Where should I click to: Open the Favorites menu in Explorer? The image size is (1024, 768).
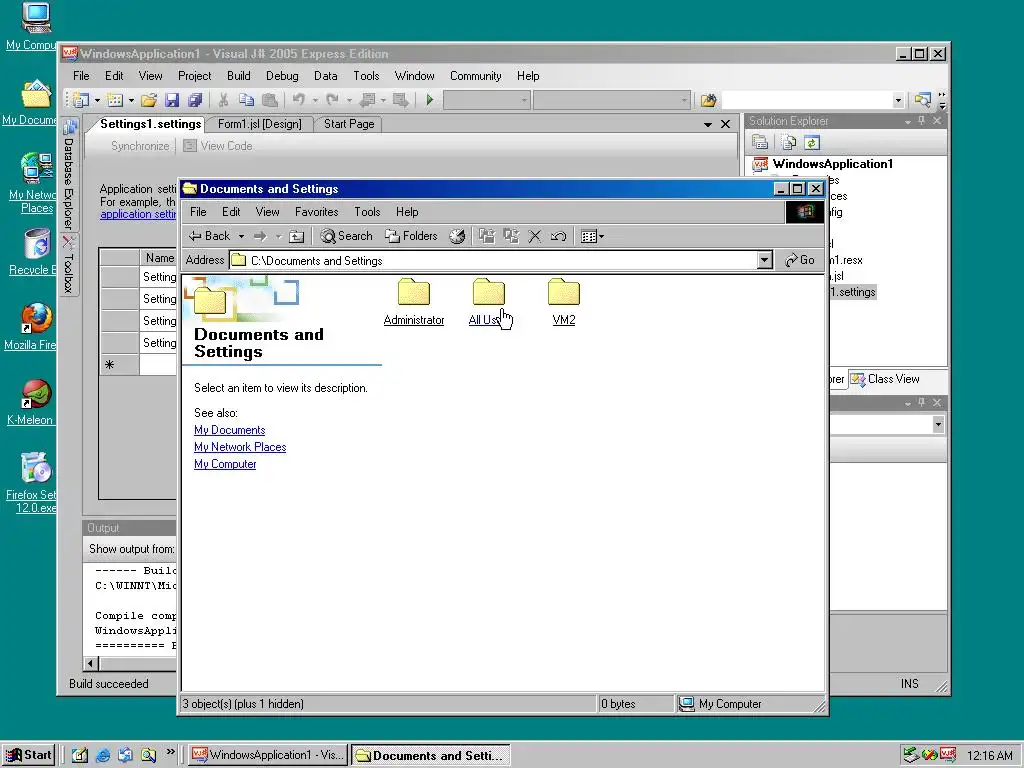click(x=316, y=212)
